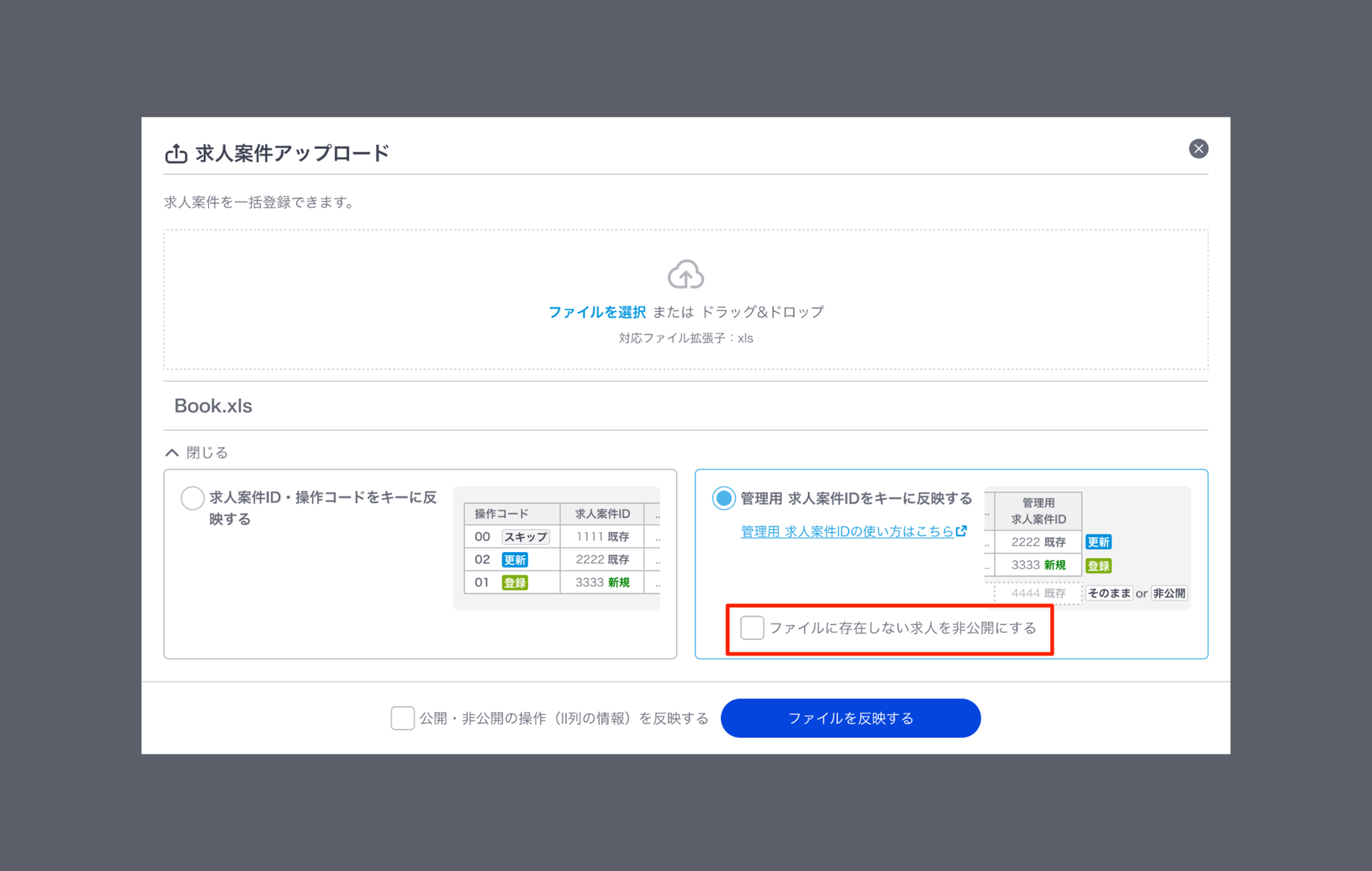Click the external link icon after the usage link
This screenshot has width=1372, height=871.
[x=961, y=530]
